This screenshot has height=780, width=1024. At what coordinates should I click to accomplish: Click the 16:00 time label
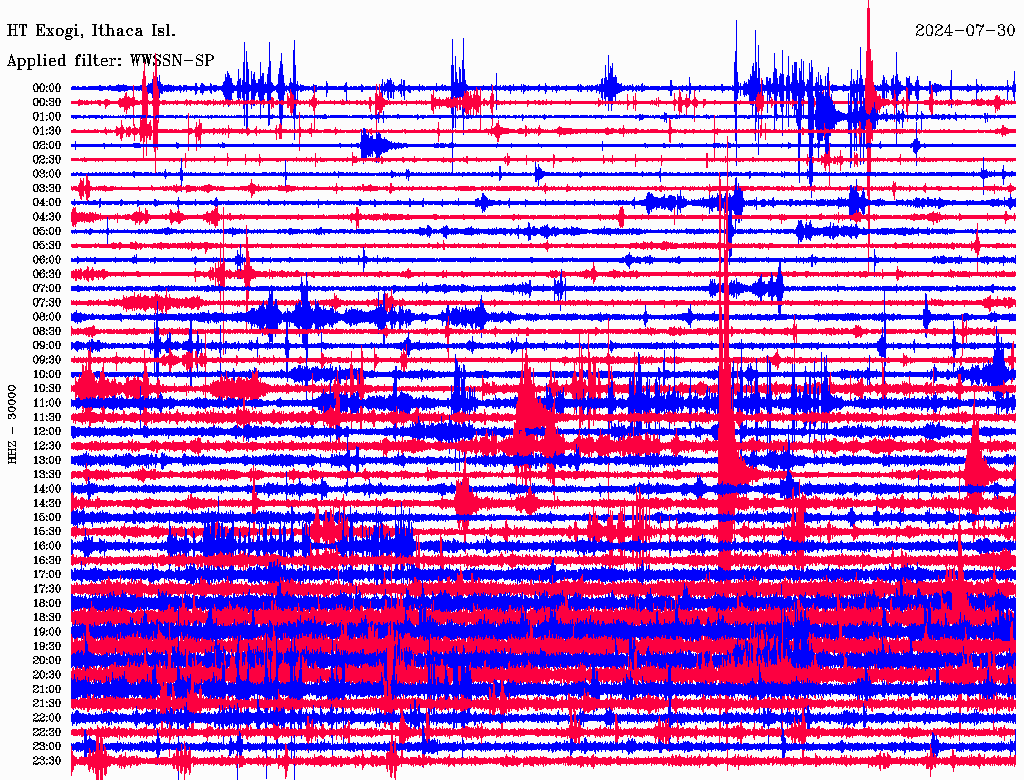(47, 546)
